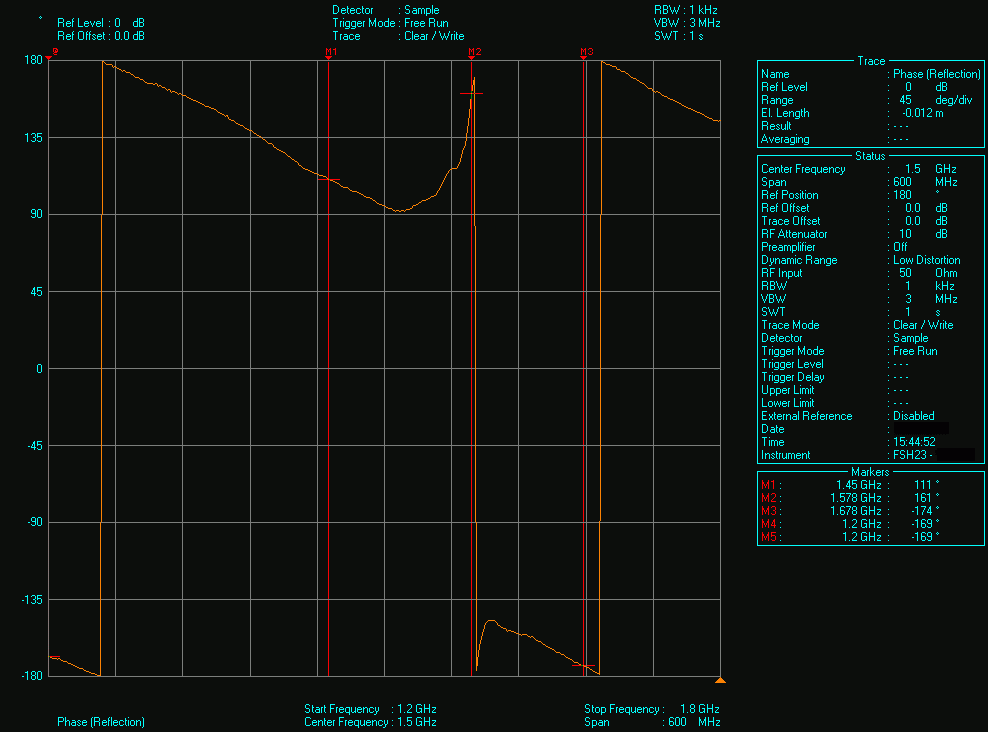The height and width of the screenshot is (732, 988).
Task: Click the Time value 15:44:52
Action: point(914,442)
